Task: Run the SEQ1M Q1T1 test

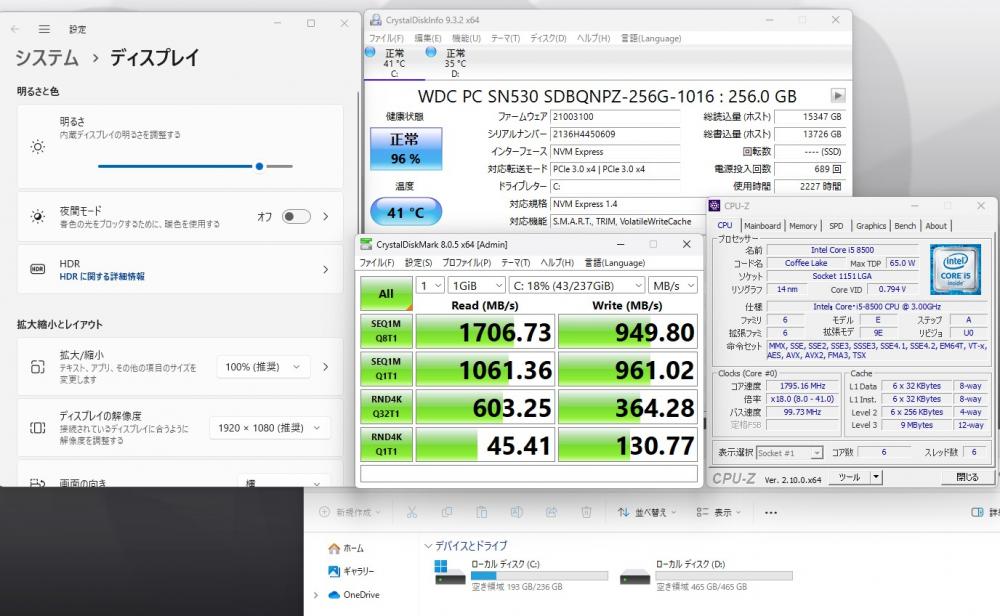Action: tap(386, 369)
